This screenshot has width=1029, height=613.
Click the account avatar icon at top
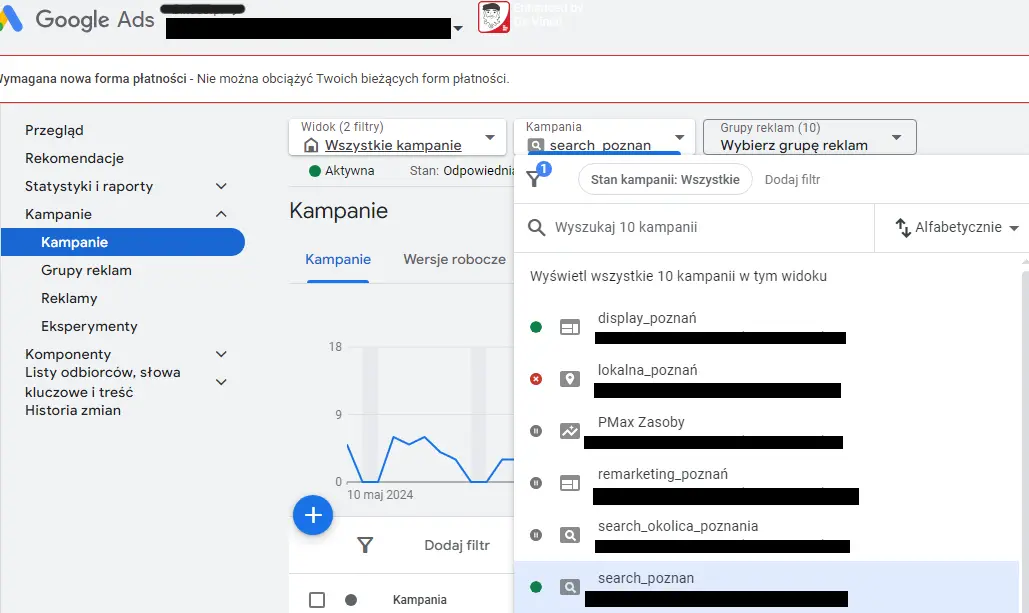click(493, 19)
